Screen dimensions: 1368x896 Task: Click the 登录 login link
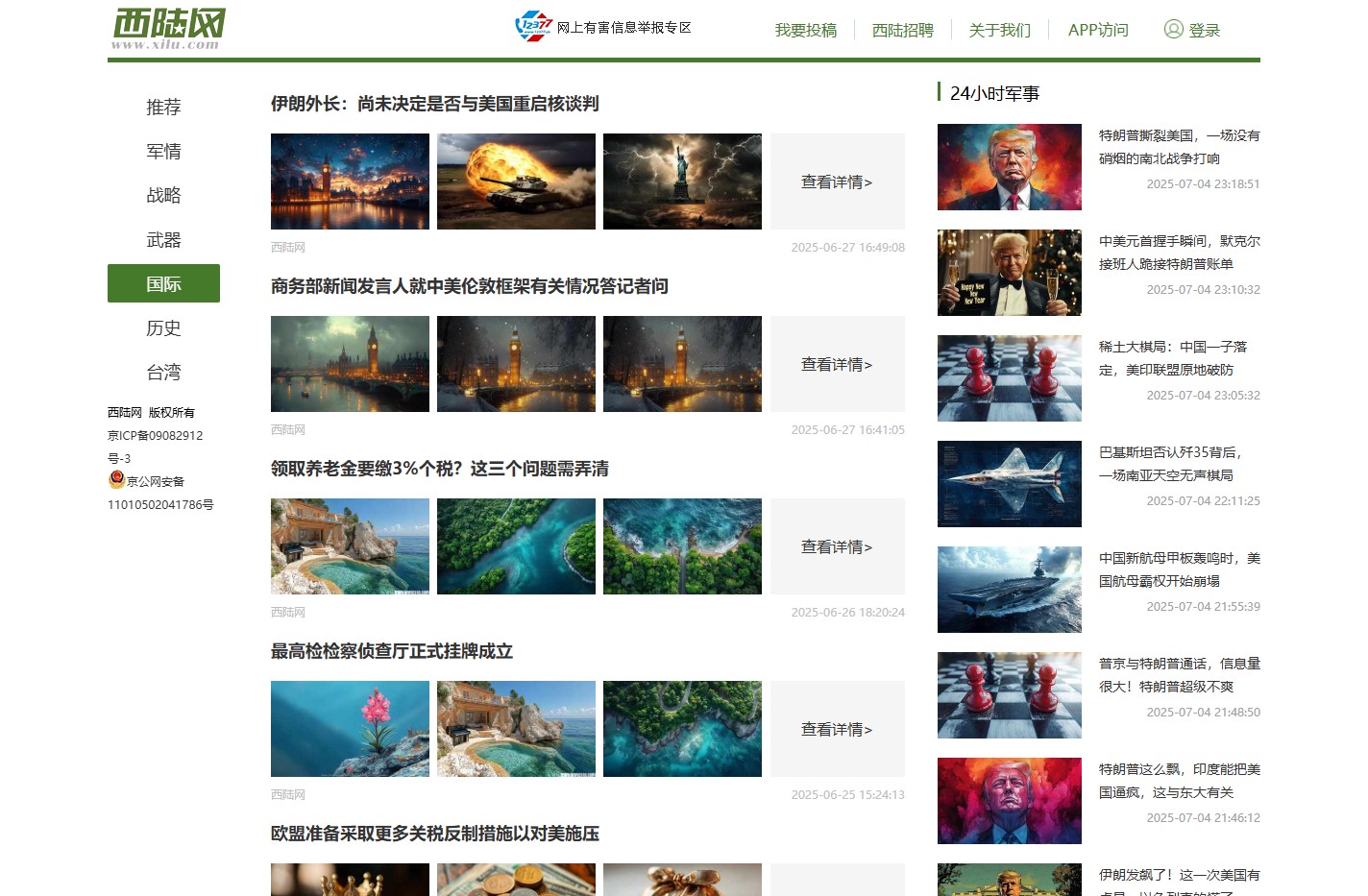click(x=1204, y=30)
